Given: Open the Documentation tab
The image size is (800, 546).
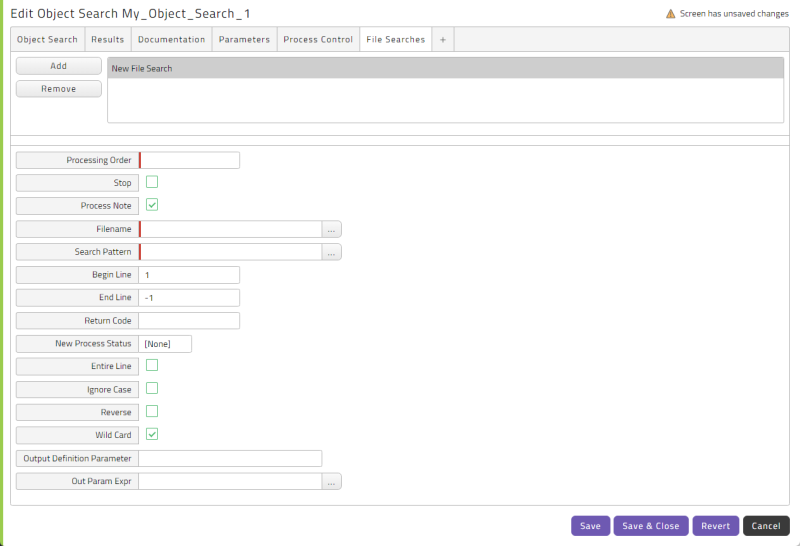Looking at the screenshot, I should tap(171, 39).
